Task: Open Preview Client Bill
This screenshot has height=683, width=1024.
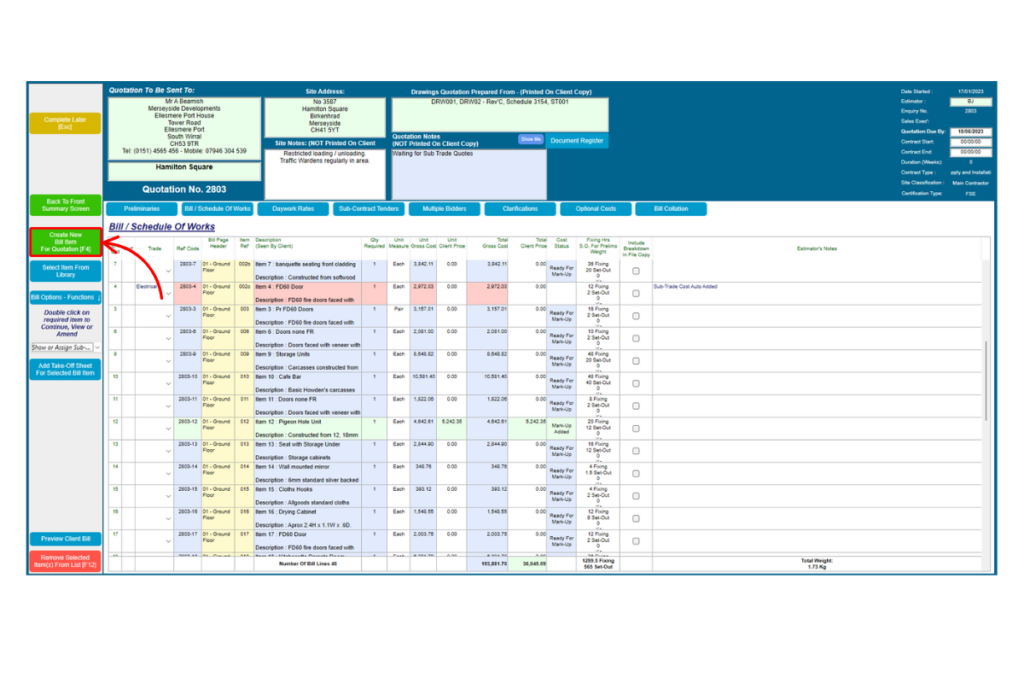Action: (x=65, y=539)
